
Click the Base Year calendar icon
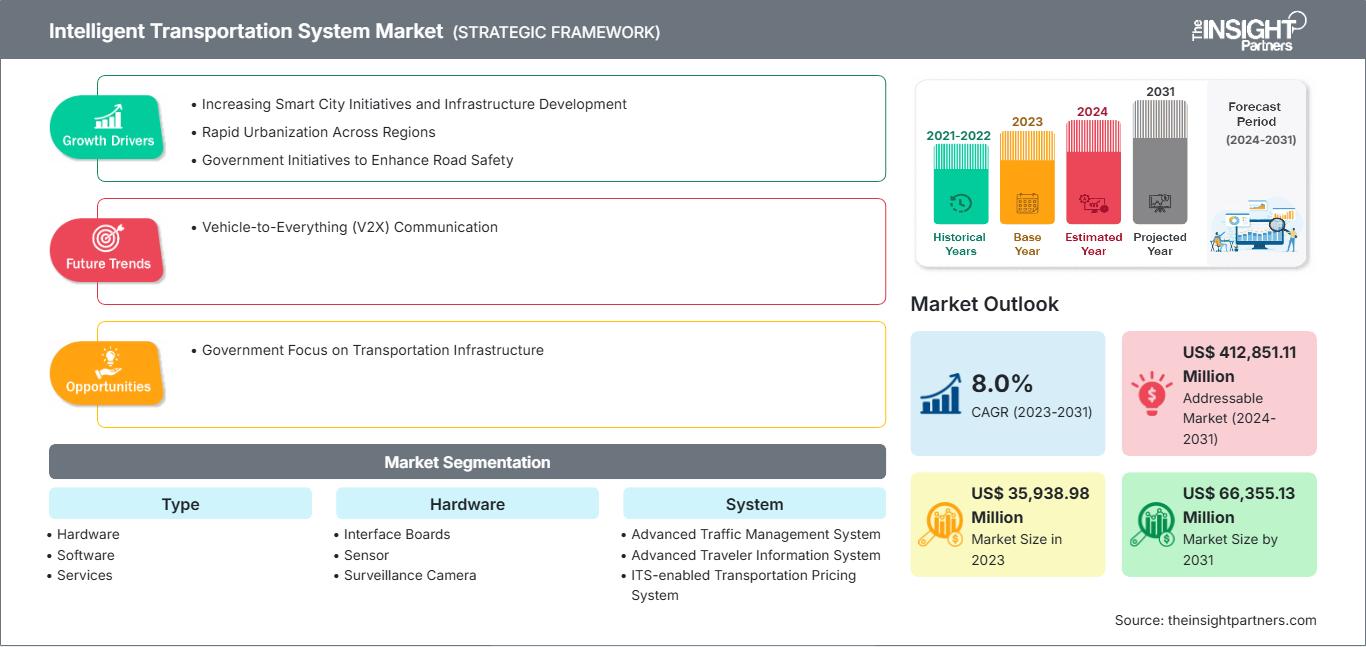click(x=1027, y=204)
